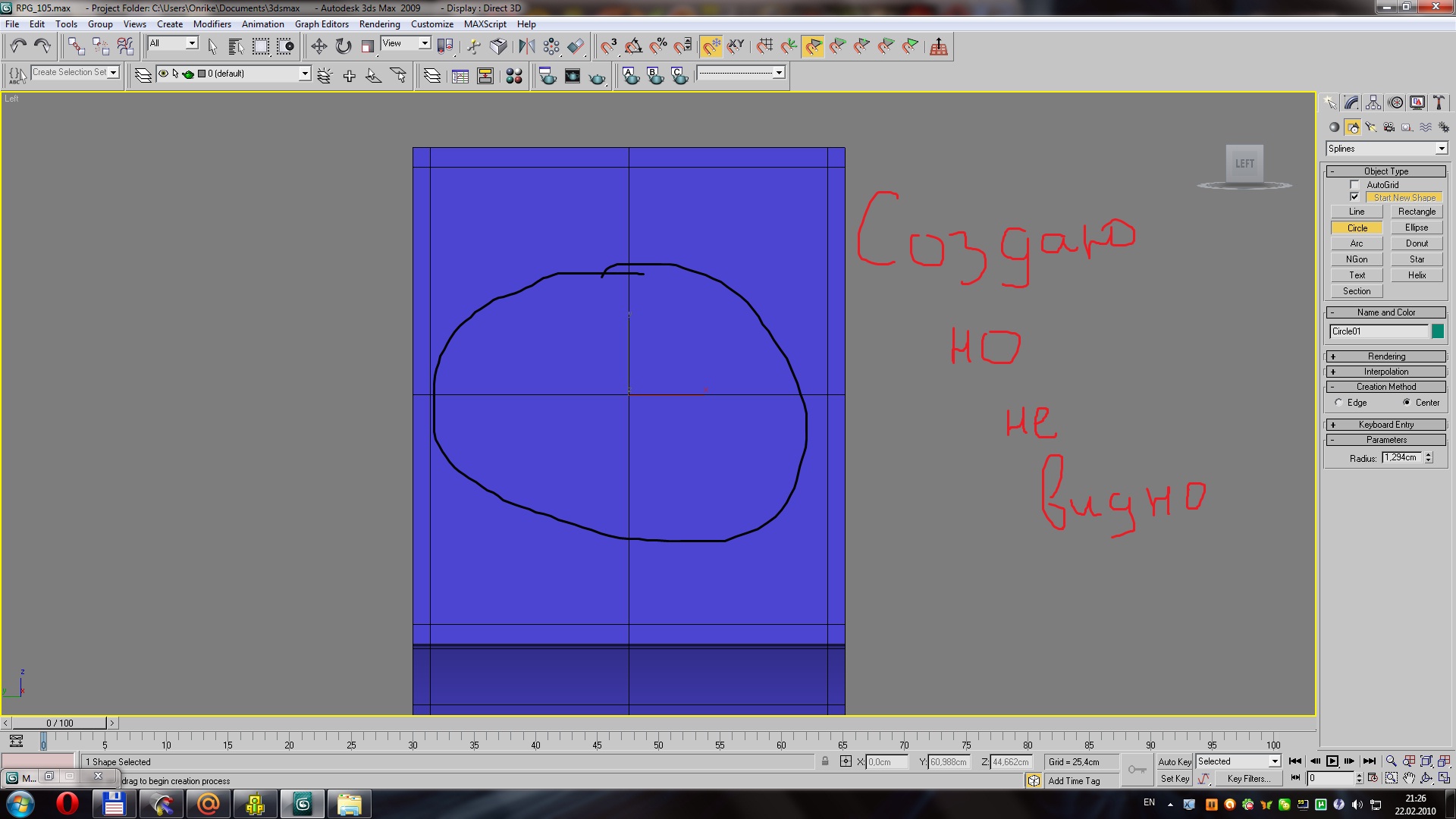Uncheck Start New Shape checkbox

coord(1354,197)
